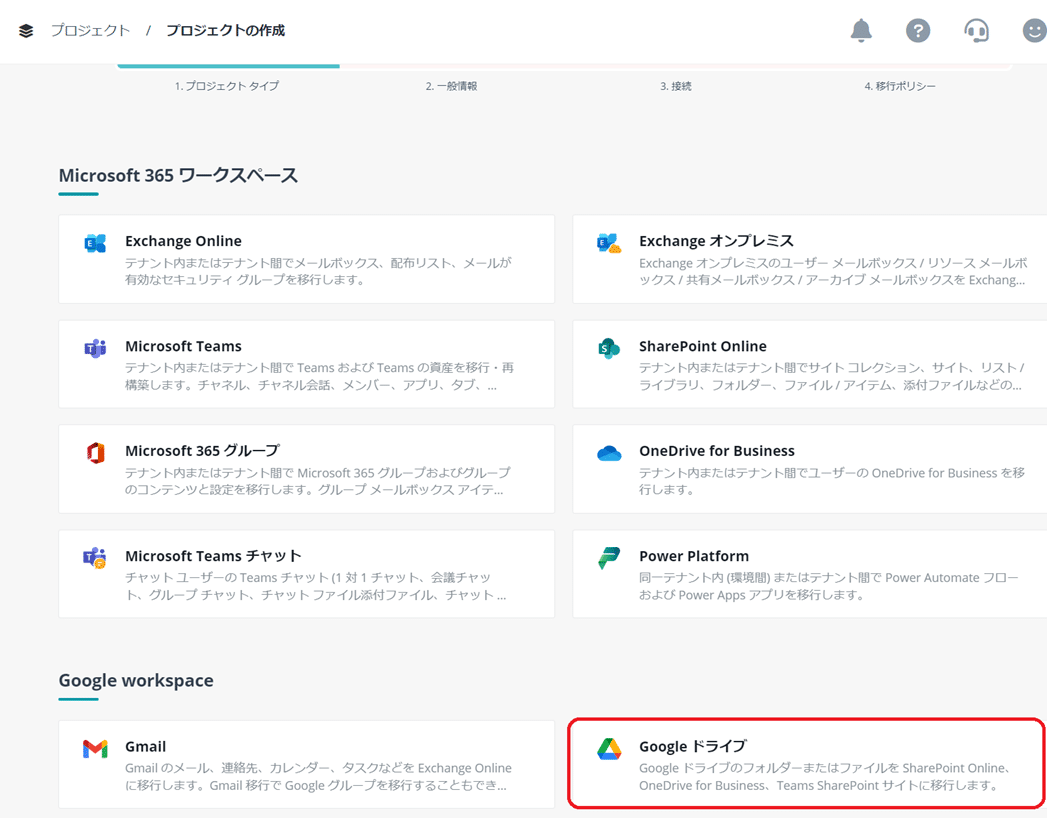The height and width of the screenshot is (818, 1047).
Task: Click the Microsoft Teams description text
Action: (x=319, y=376)
